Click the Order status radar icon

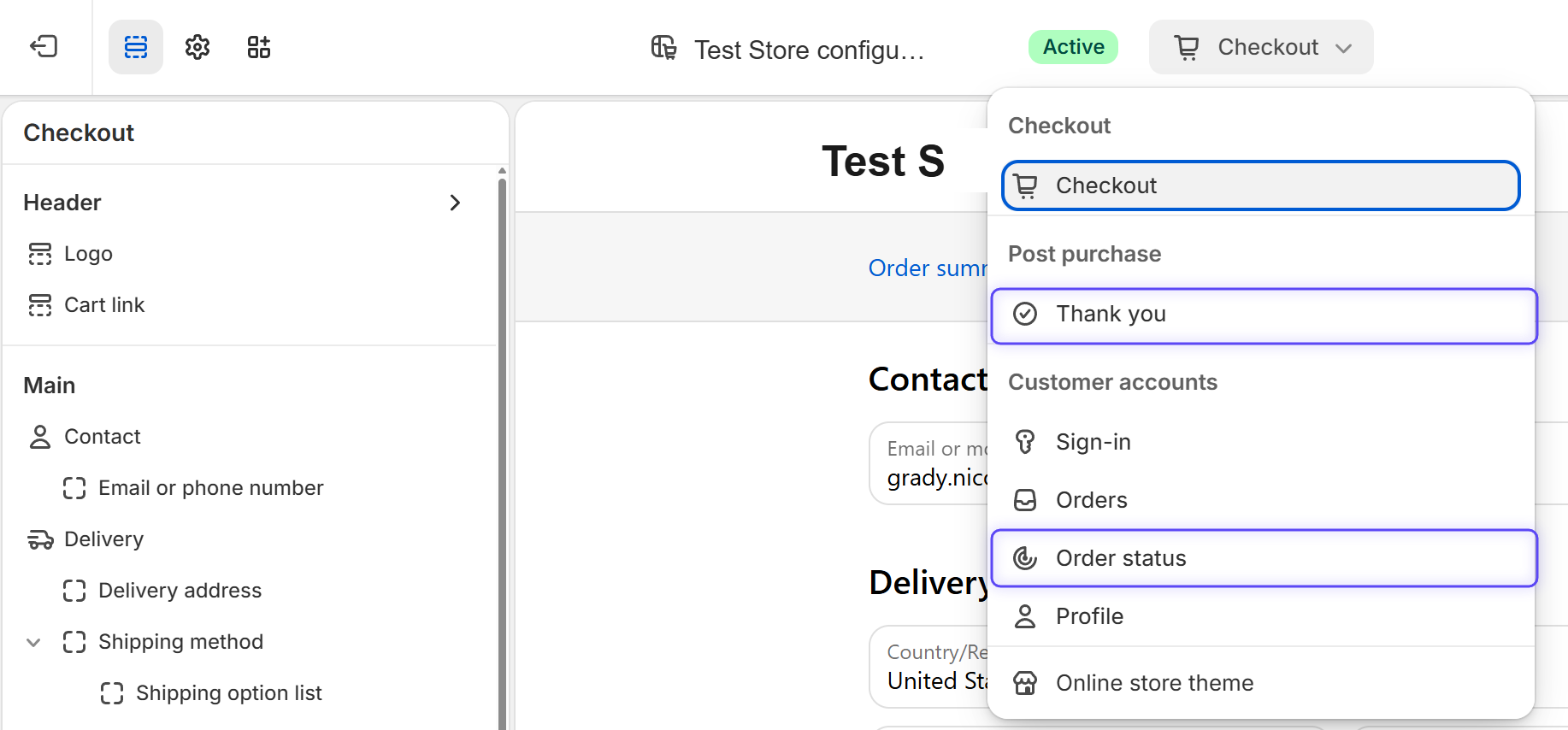point(1025,558)
